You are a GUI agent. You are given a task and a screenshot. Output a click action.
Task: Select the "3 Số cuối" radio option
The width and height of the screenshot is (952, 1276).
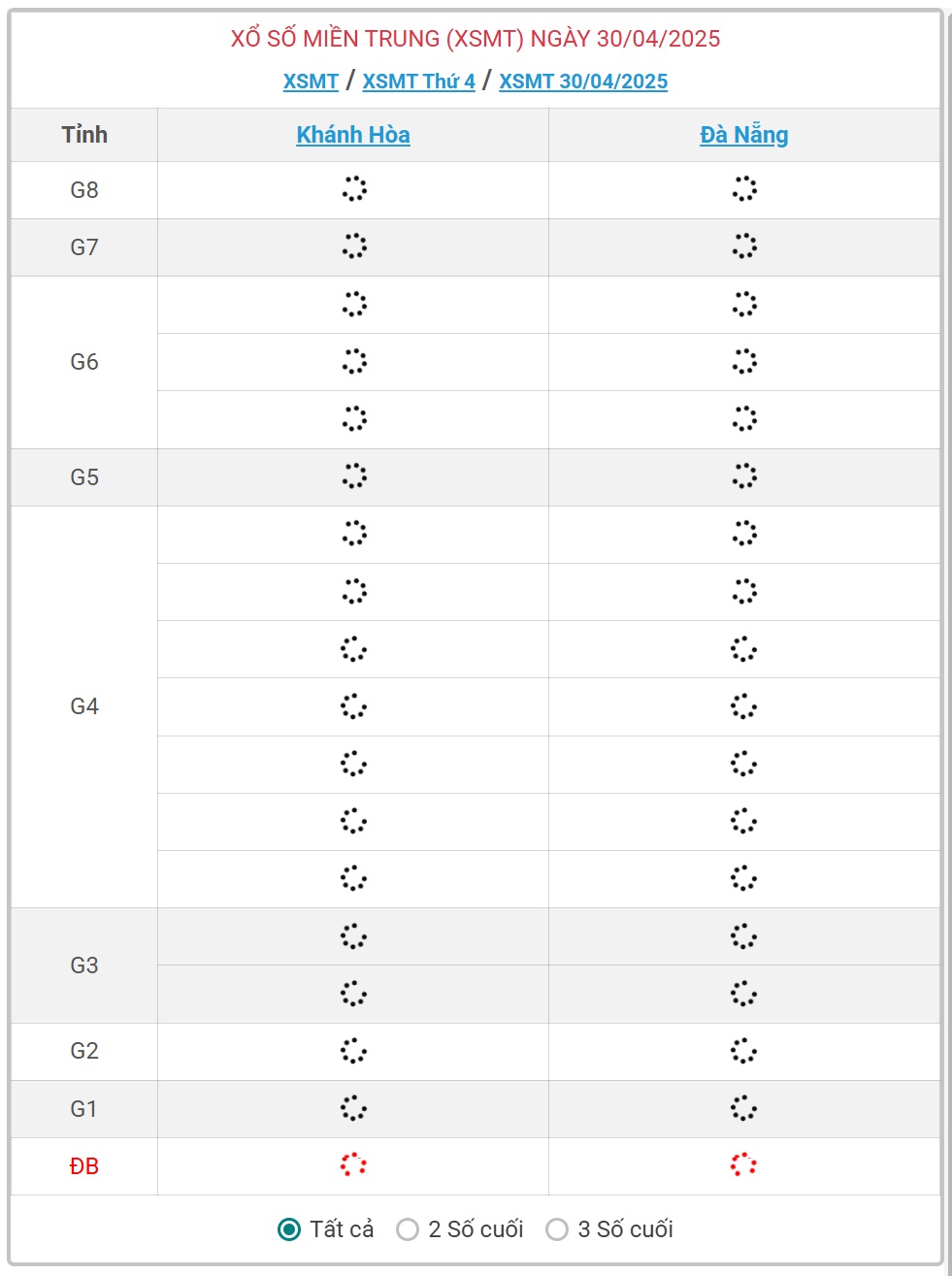coord(557,1229)
